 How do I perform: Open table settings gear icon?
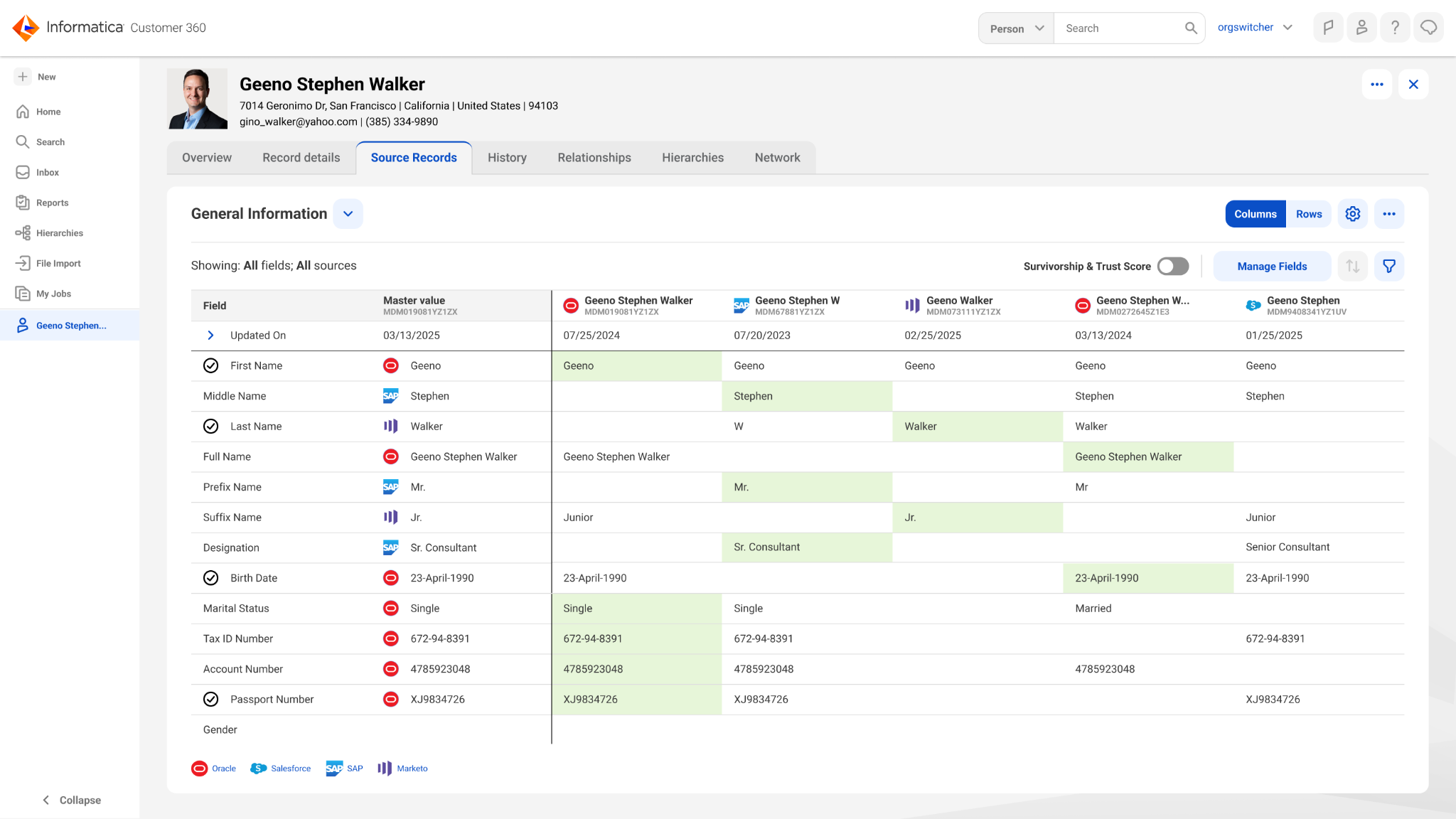tap(1352, 214)
